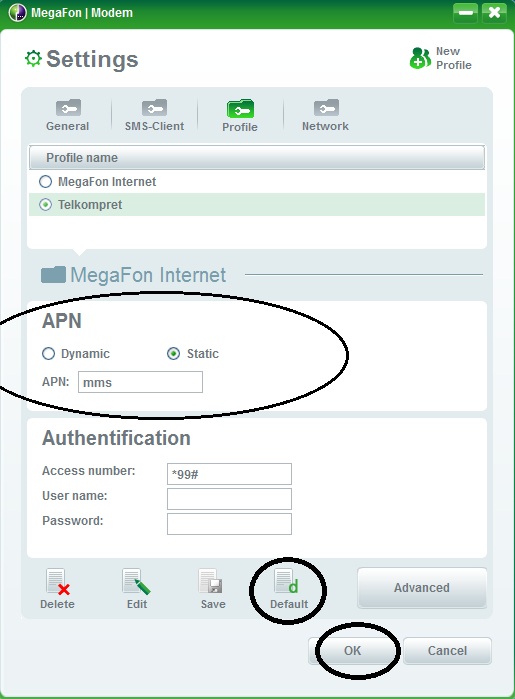The height and width of the screenshot is (699, 515).
Task: Save the profile settings
Action: click(213, 589)
